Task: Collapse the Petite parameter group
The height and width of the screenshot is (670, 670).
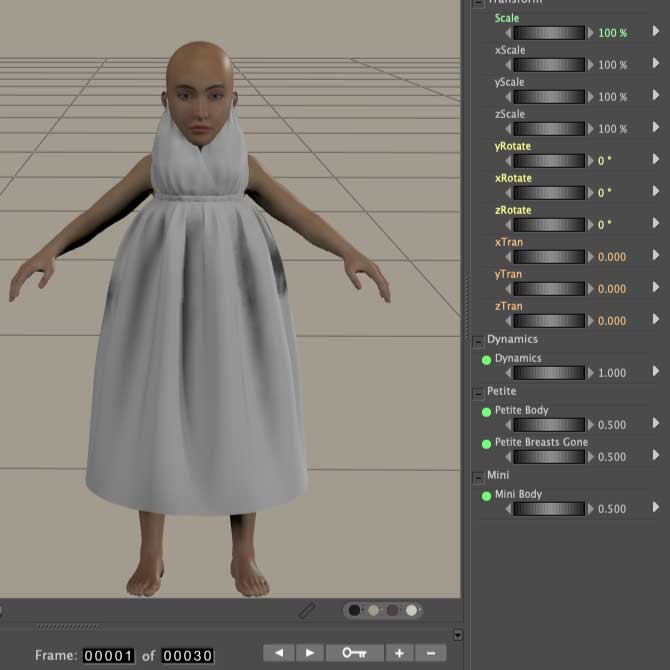Action: pyautogui.click(x=478, y=392)
